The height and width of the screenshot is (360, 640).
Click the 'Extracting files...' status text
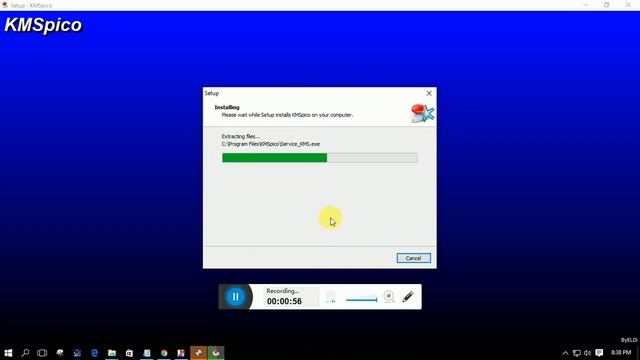[x=240, y=136]
